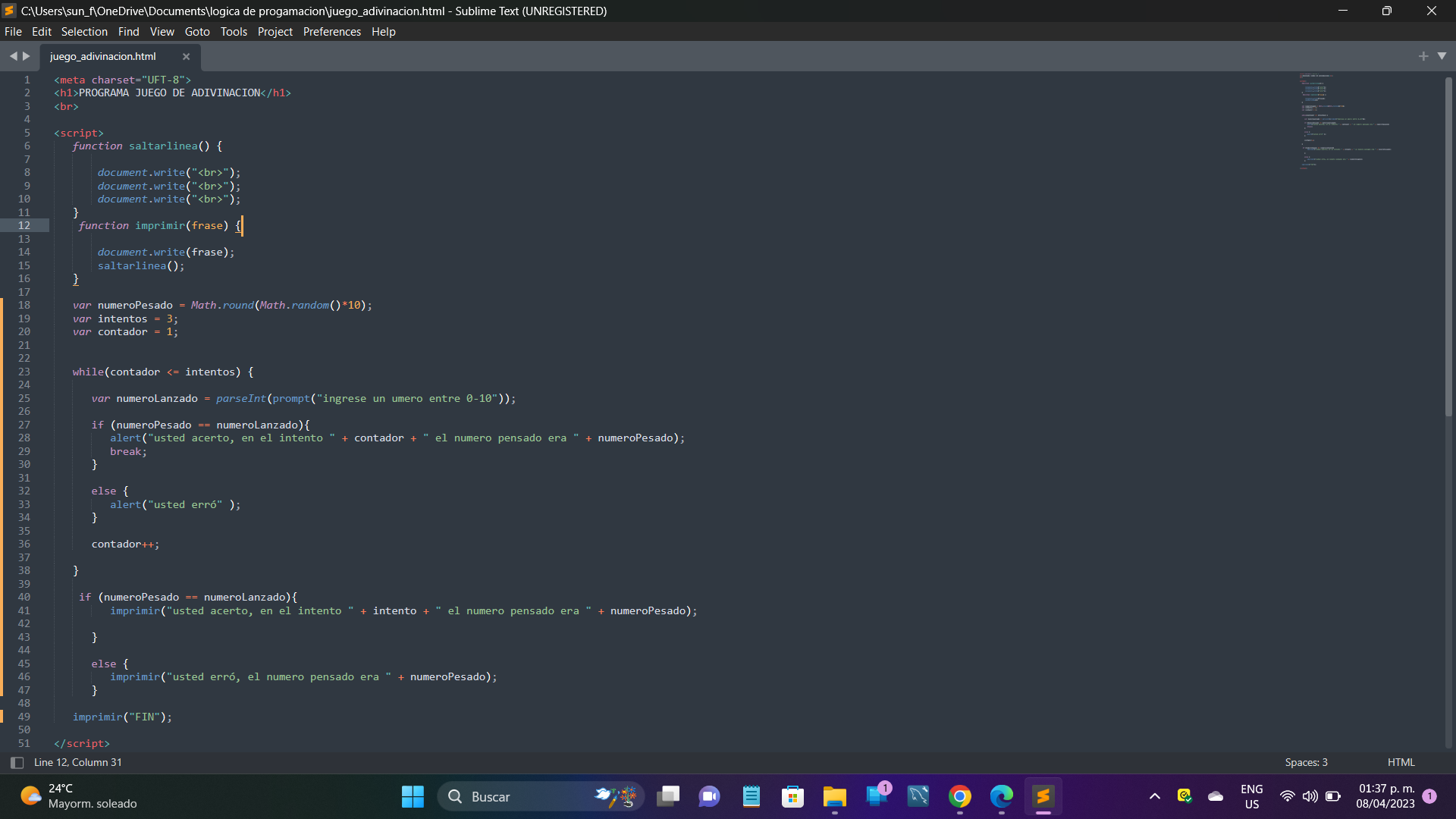1456x819 pixels.
Task: Click 'imprimir("FIN");' on line 49
Action: pos(122,717)
